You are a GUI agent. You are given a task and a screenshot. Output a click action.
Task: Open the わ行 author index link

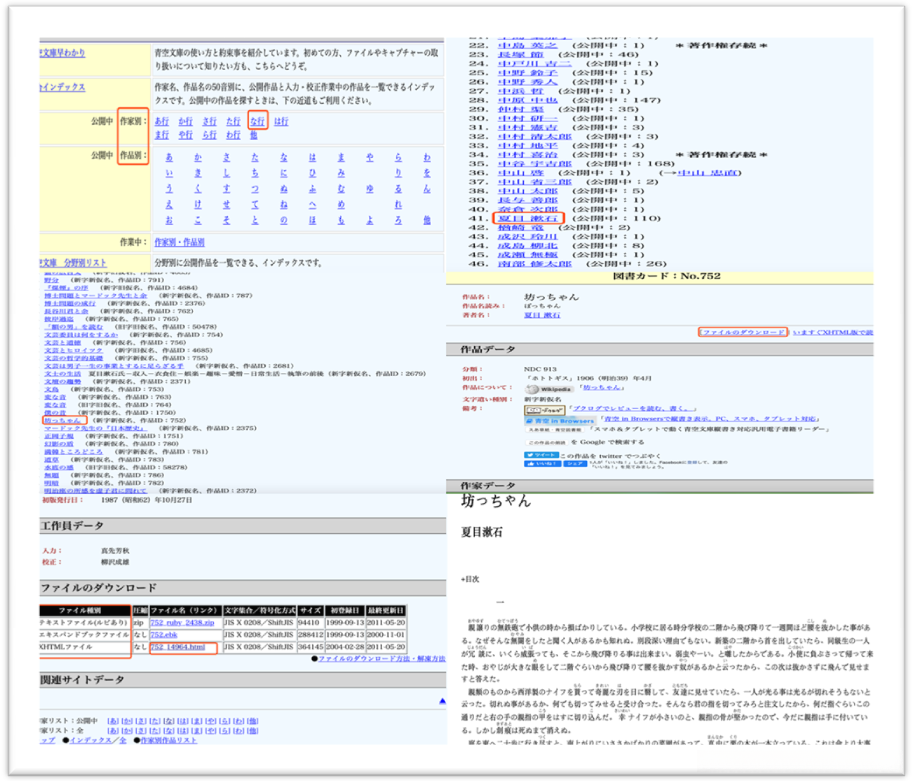click(x=233, y=135)
